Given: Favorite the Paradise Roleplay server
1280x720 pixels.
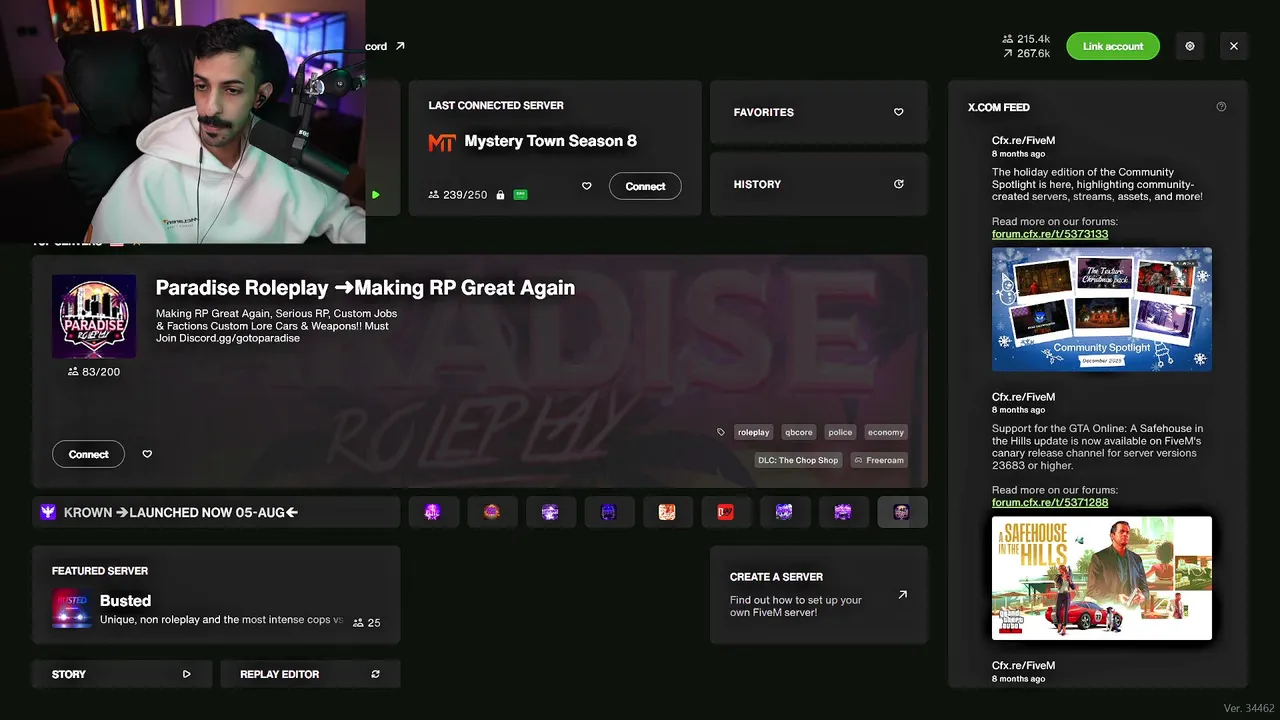Looking at the screenshot, I should coord(147,454).
